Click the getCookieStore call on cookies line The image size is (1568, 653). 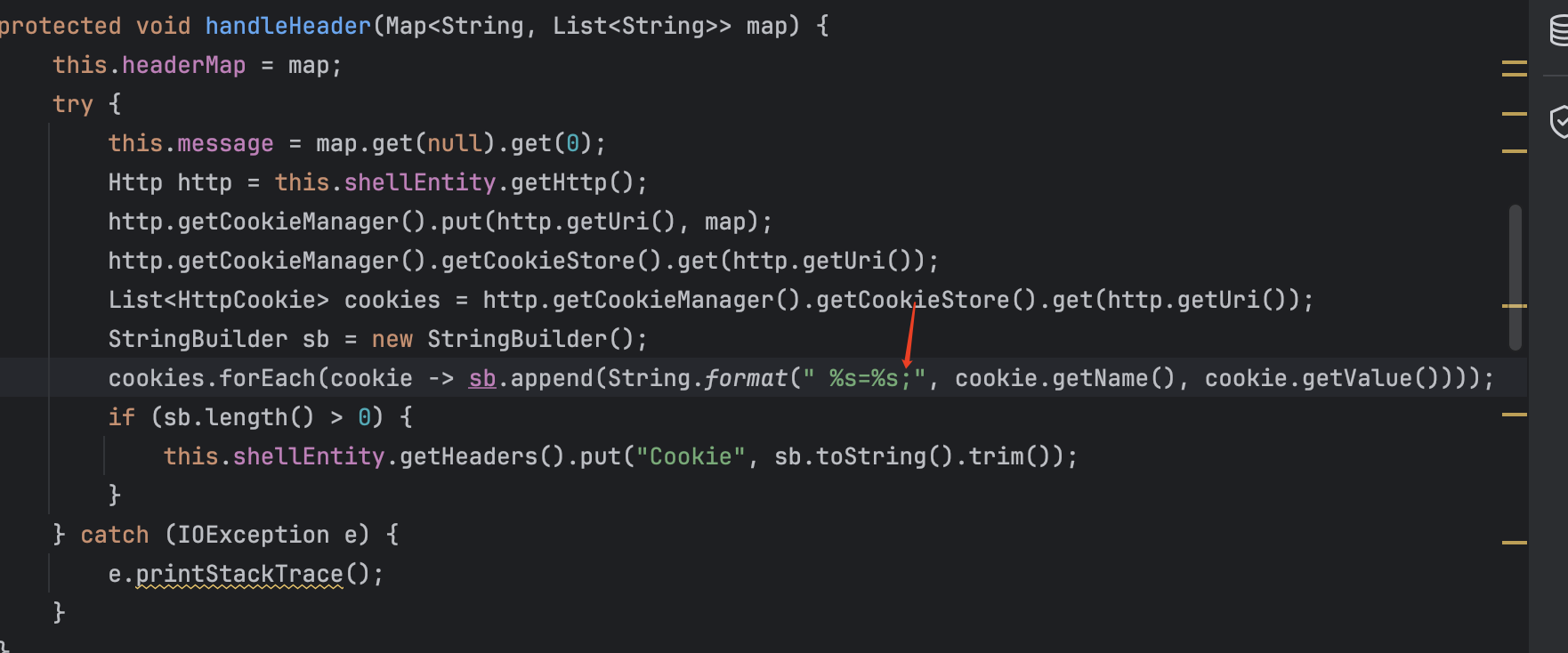(x=913, y=300)
